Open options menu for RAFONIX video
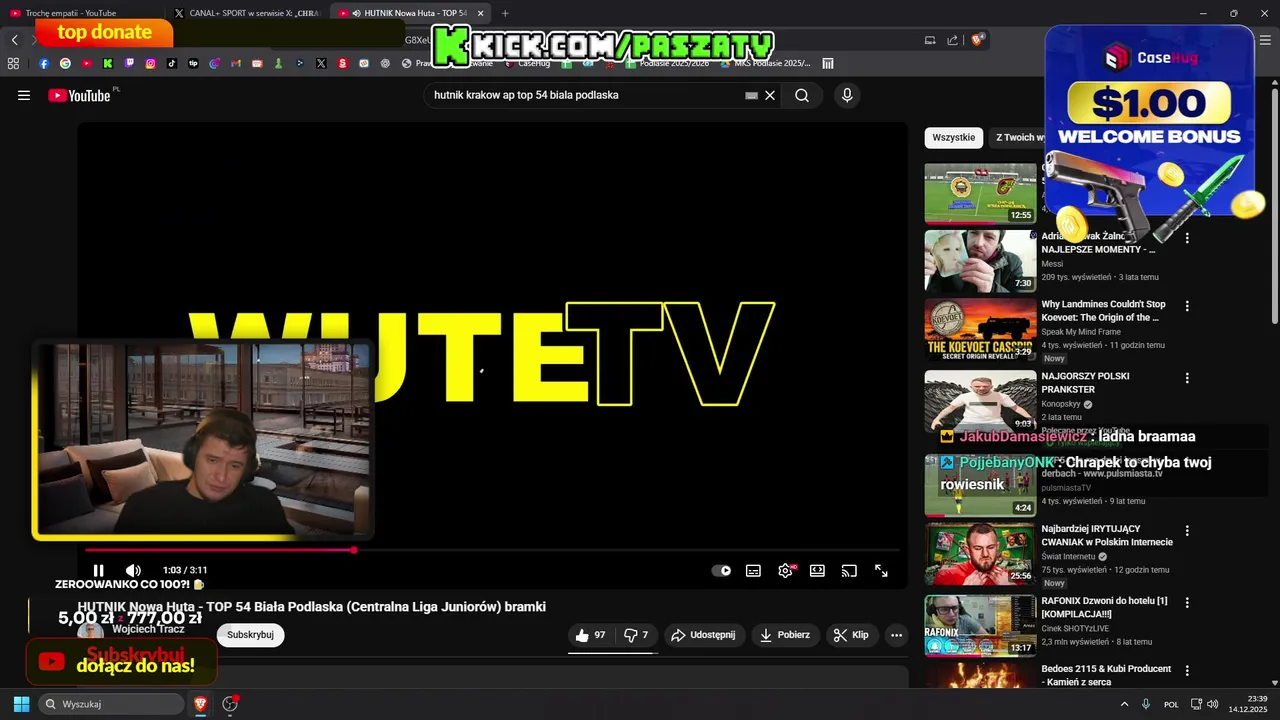 1187,603
